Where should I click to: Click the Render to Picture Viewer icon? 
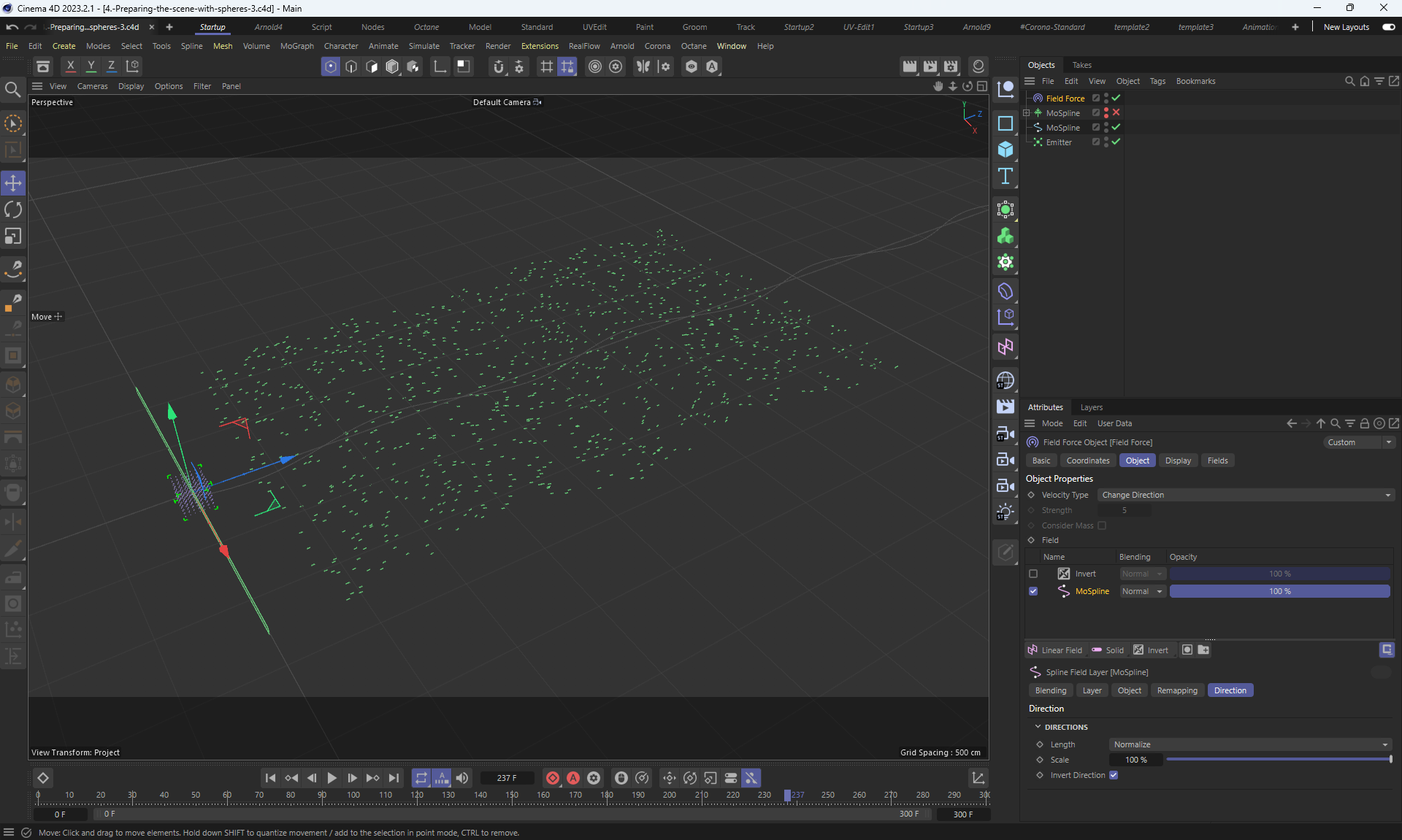[930, 66]
